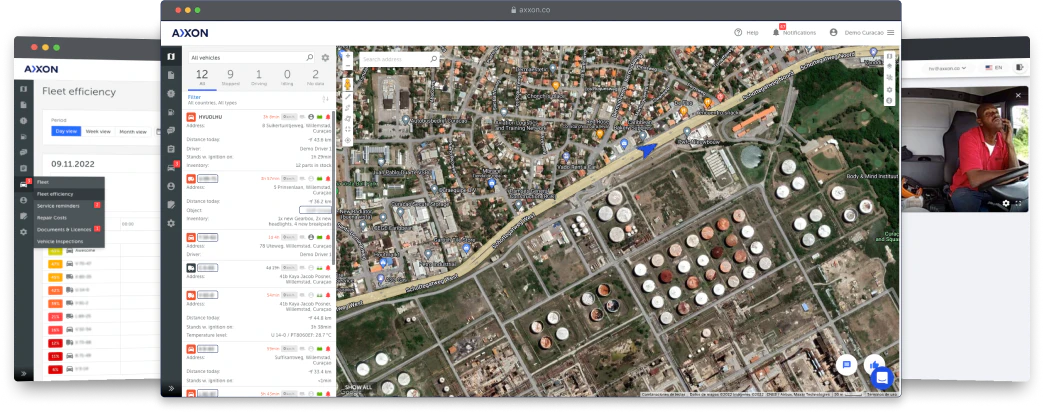1044x413 pixels.
Task: Click the blue vehicle arrow marker on map
Action: click(647, 151)
